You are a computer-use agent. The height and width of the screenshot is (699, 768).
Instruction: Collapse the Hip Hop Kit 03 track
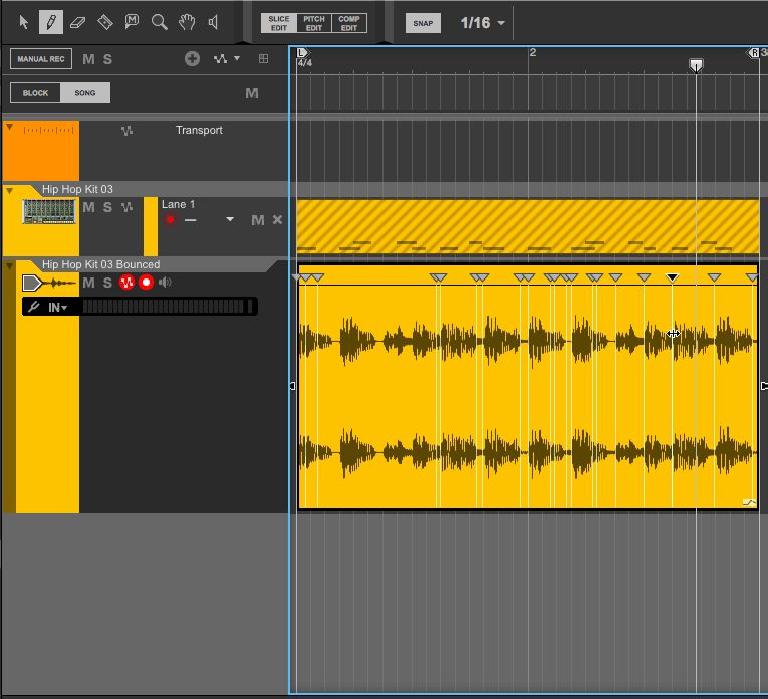click(x=9, y=190)
